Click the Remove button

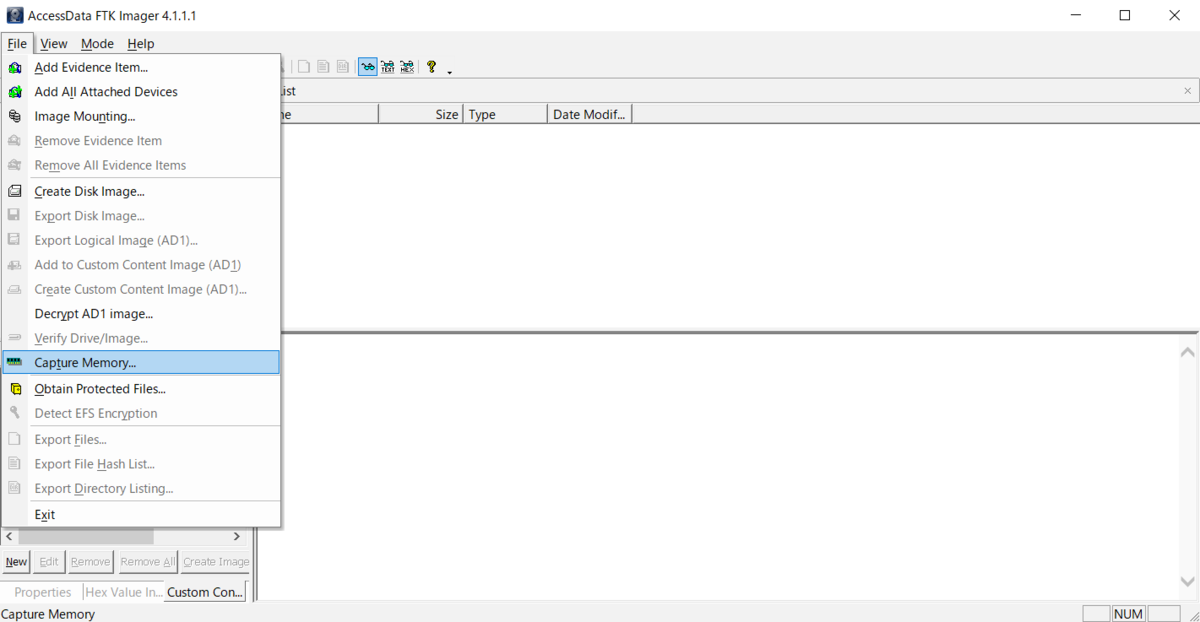(90, 562)
